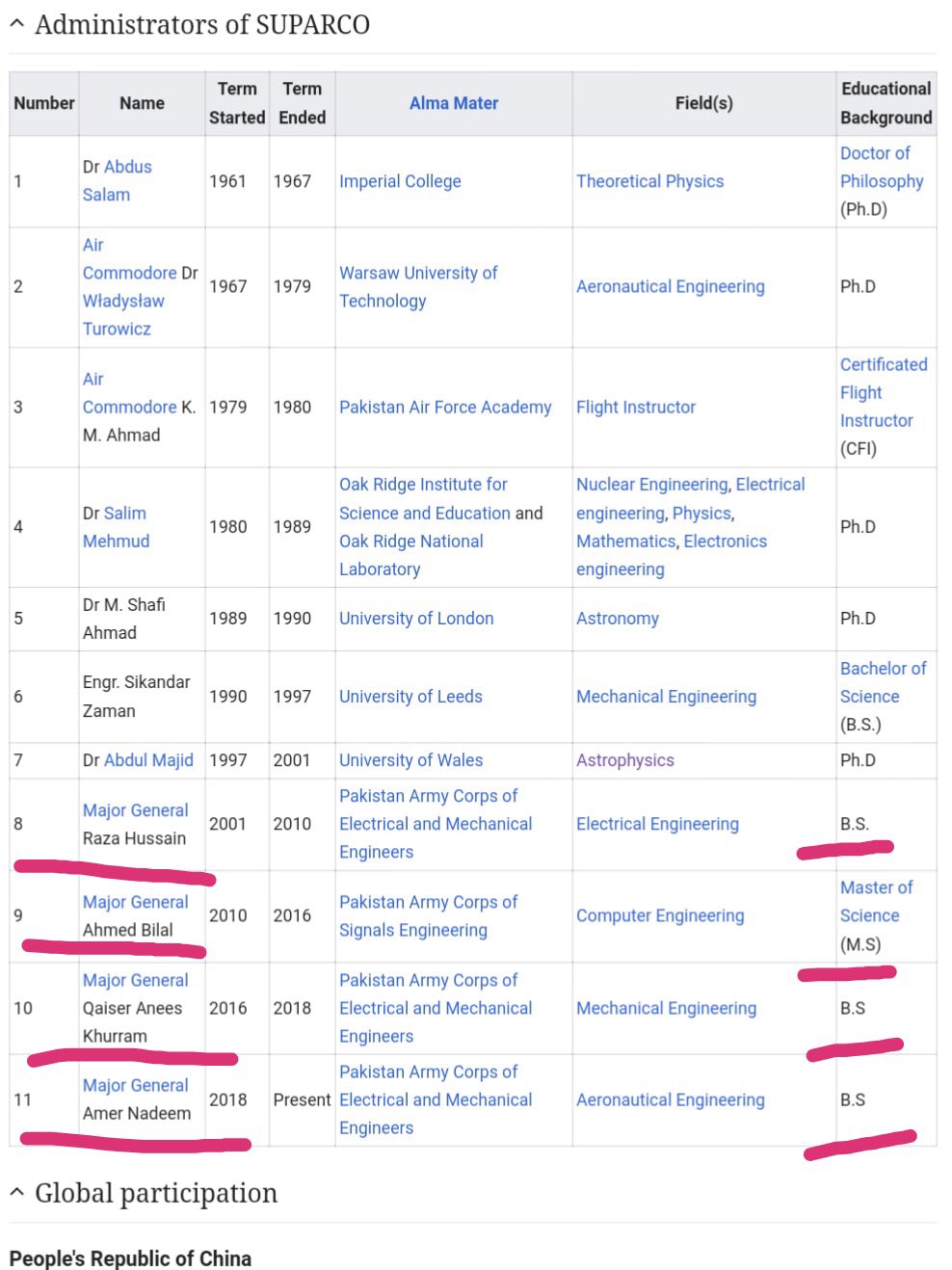The width and height of the screenshot is (952, 1270).
Task: Open Electrical Engineering link in Raza Hussain row
Action: (x=658, y=824)
